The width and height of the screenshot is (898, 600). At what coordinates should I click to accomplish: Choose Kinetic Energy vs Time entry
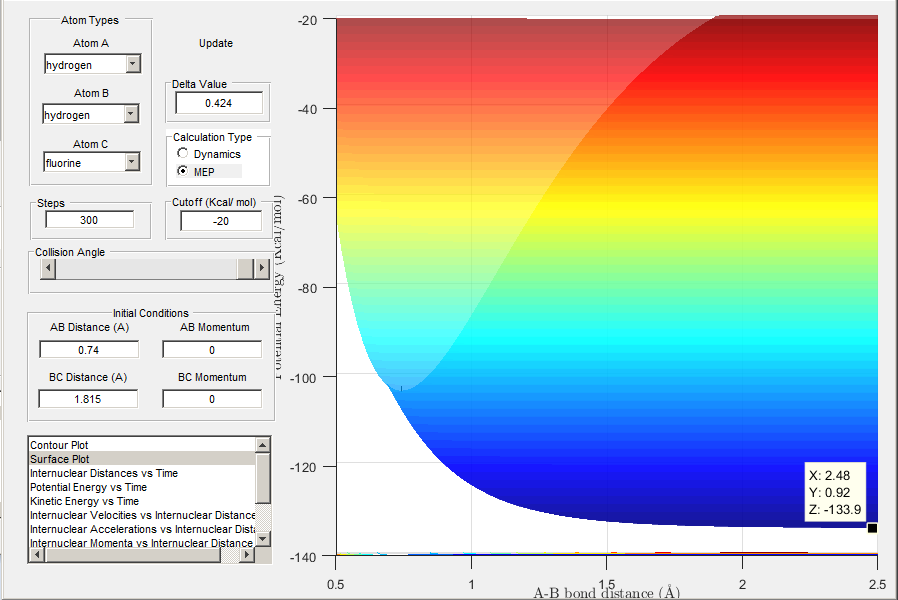click(84, 501)
